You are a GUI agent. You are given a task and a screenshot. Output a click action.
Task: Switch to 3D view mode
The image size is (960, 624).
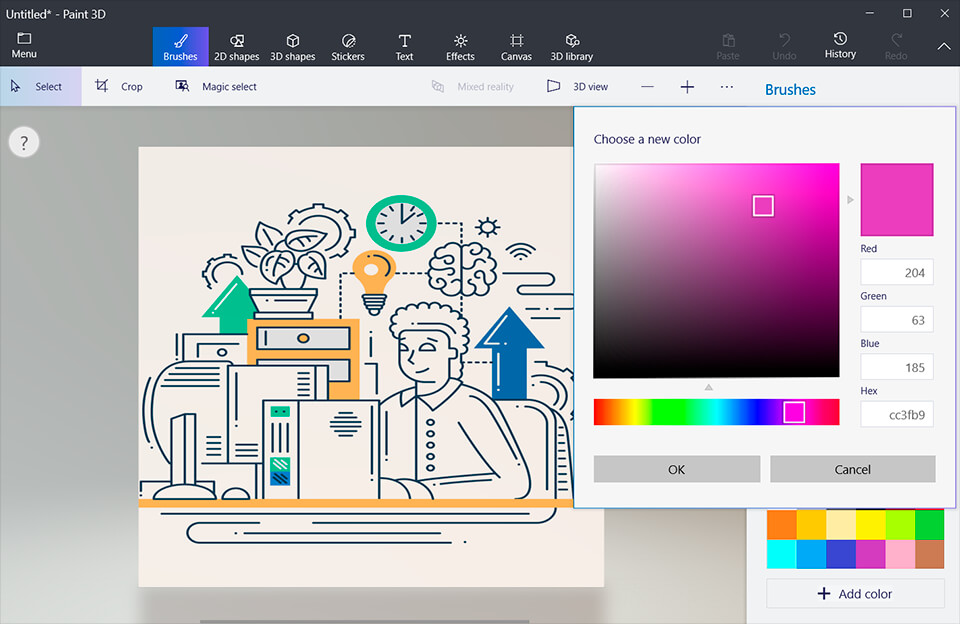578,86
